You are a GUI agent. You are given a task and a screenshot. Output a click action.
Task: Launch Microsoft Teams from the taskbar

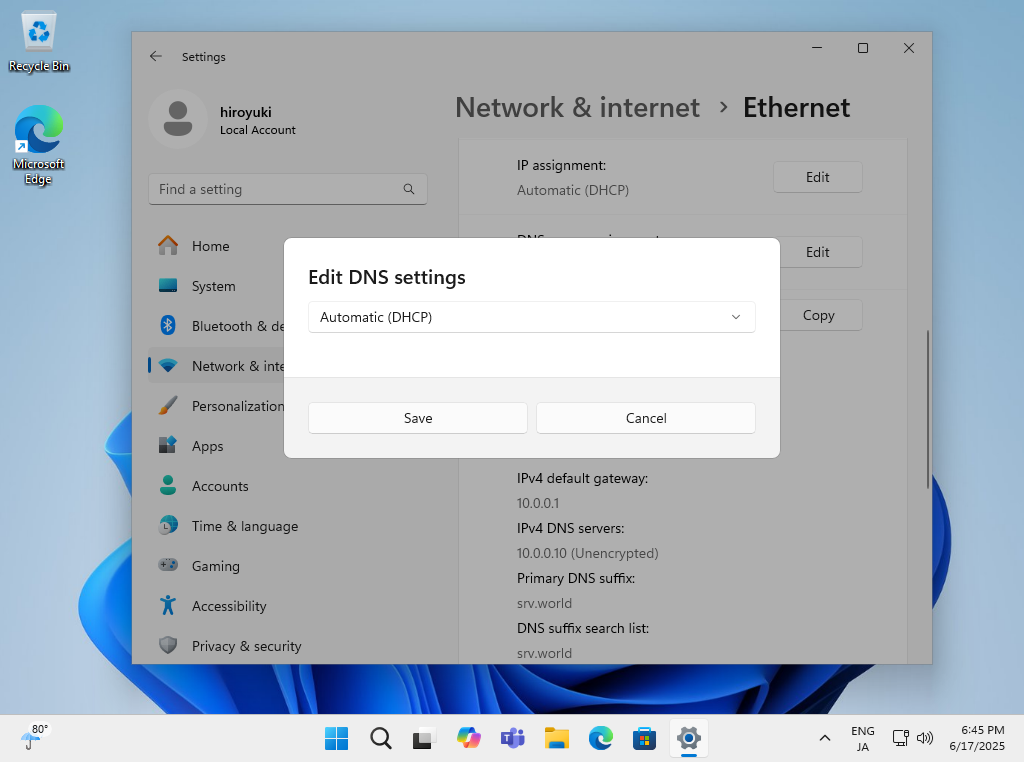pos(512,738)
